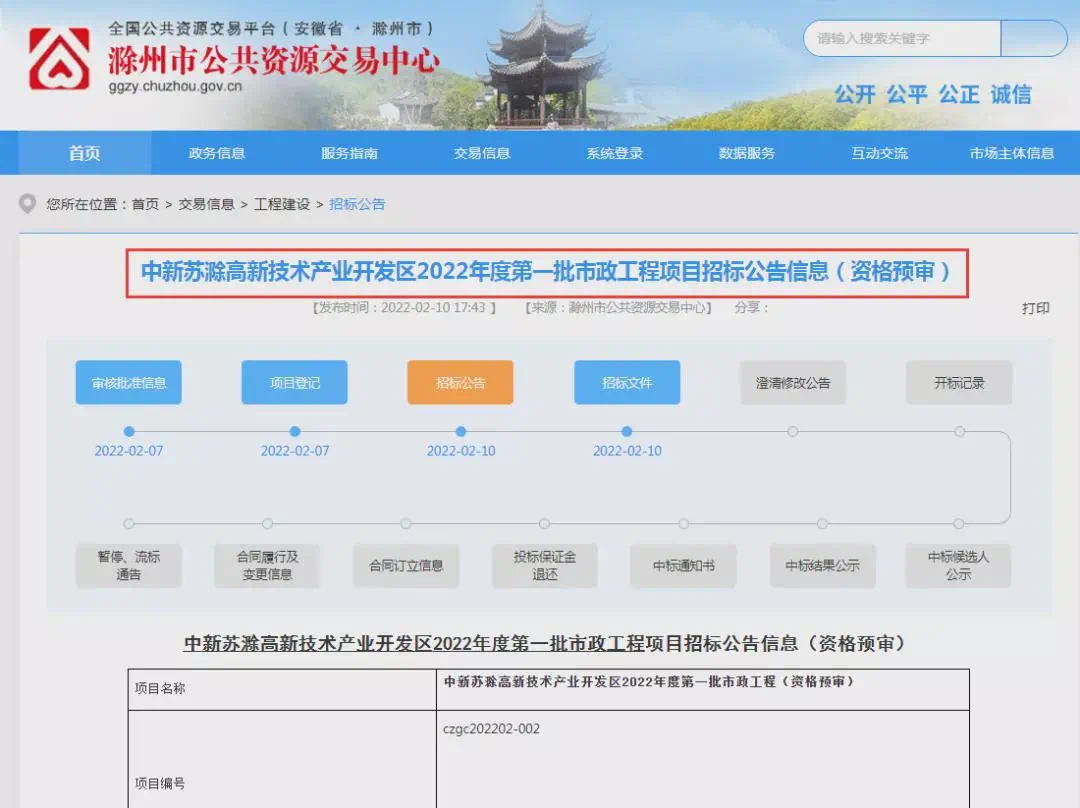This screenshot has width=1080, height=808.
Task: Open the 招标文件 stage button
Action: point(627,383)
